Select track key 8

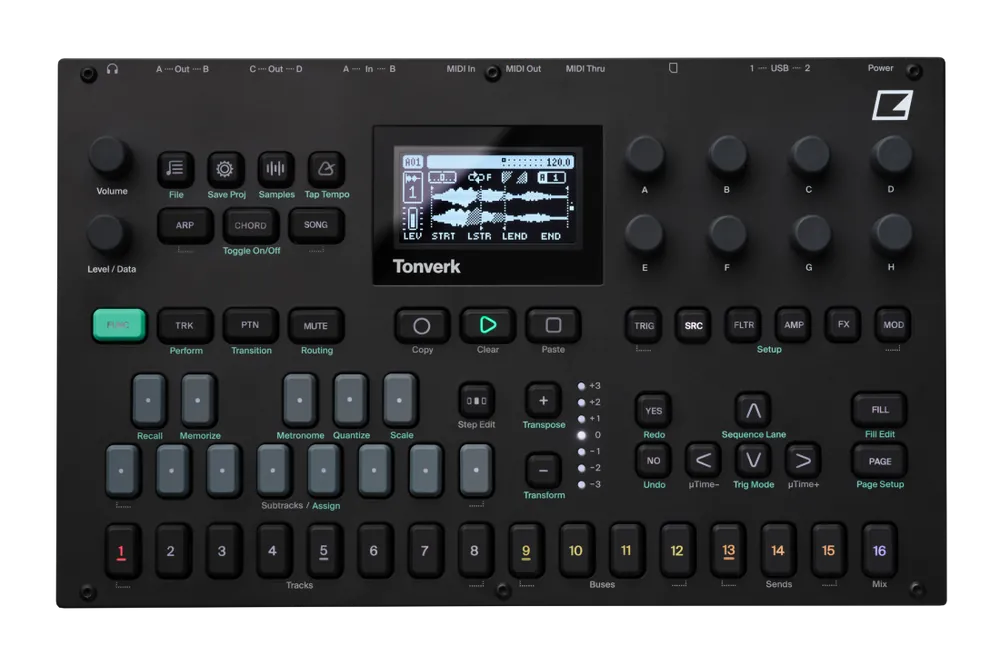[474, 551]
